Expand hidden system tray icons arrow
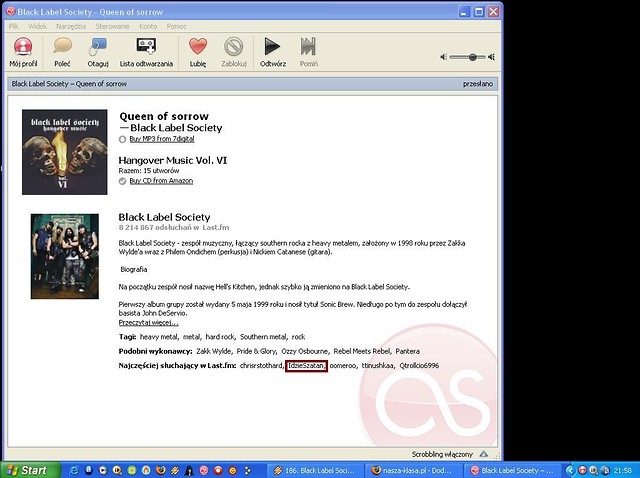 click(x=570, y=470)
